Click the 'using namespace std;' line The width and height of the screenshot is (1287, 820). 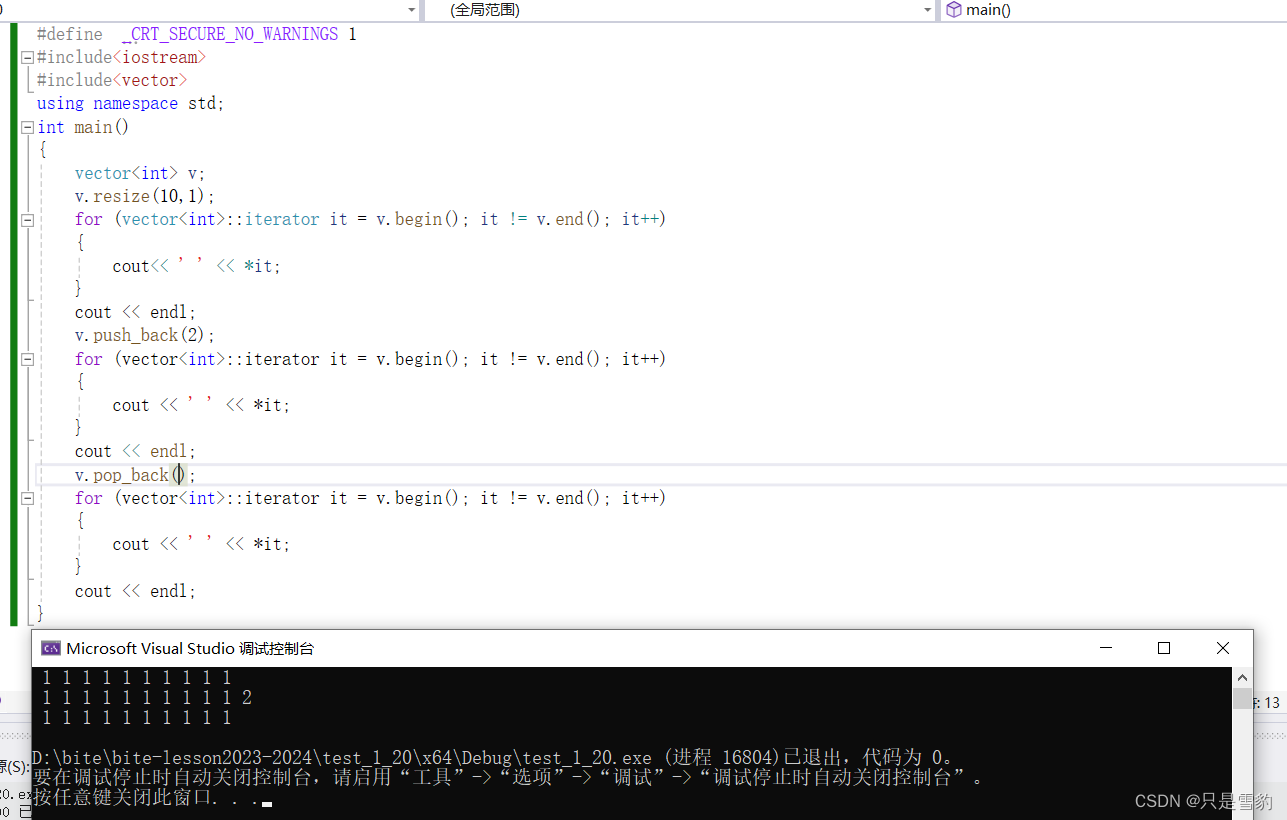tap(131, 103)
